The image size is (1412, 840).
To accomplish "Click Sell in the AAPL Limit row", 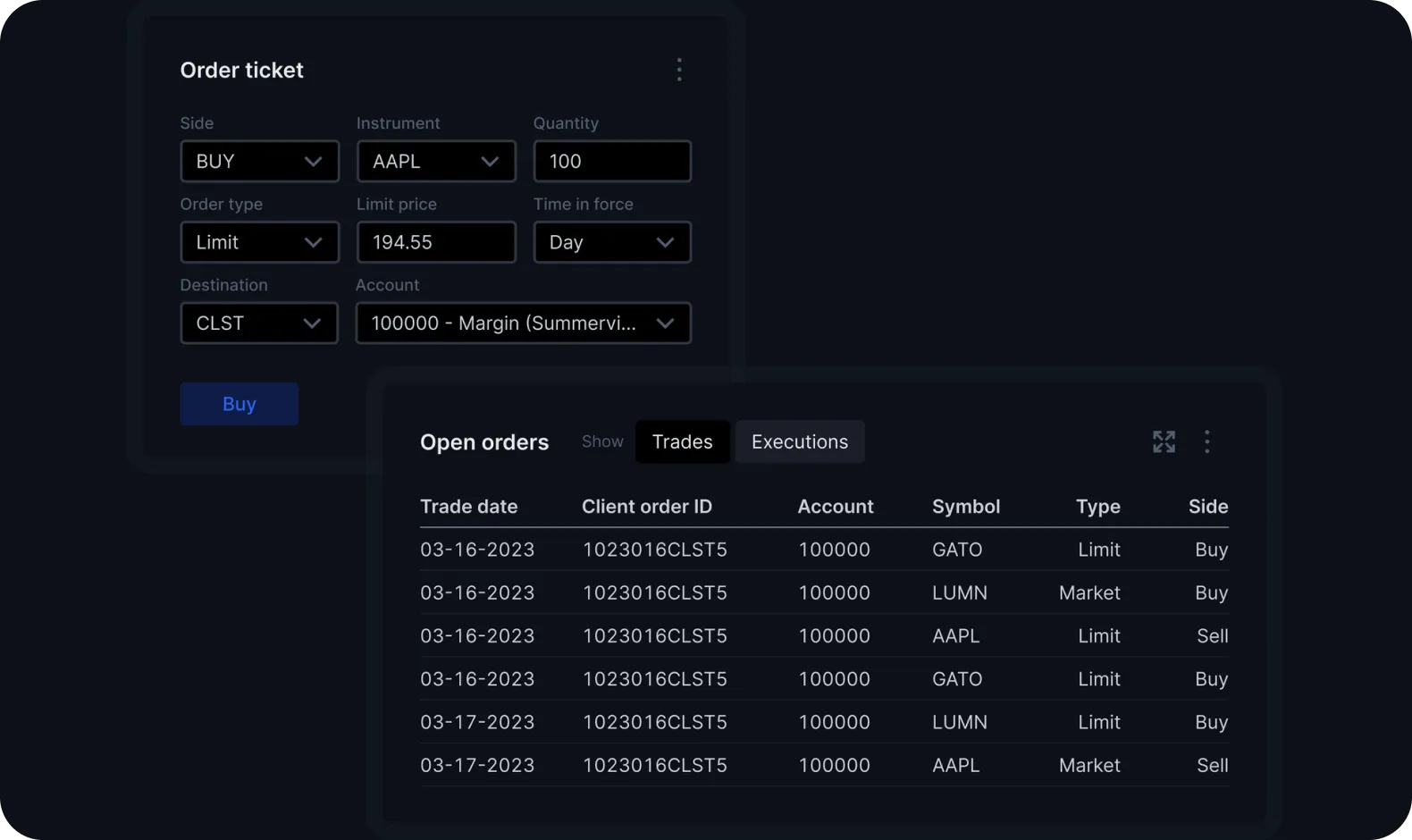I will 1213,635.
